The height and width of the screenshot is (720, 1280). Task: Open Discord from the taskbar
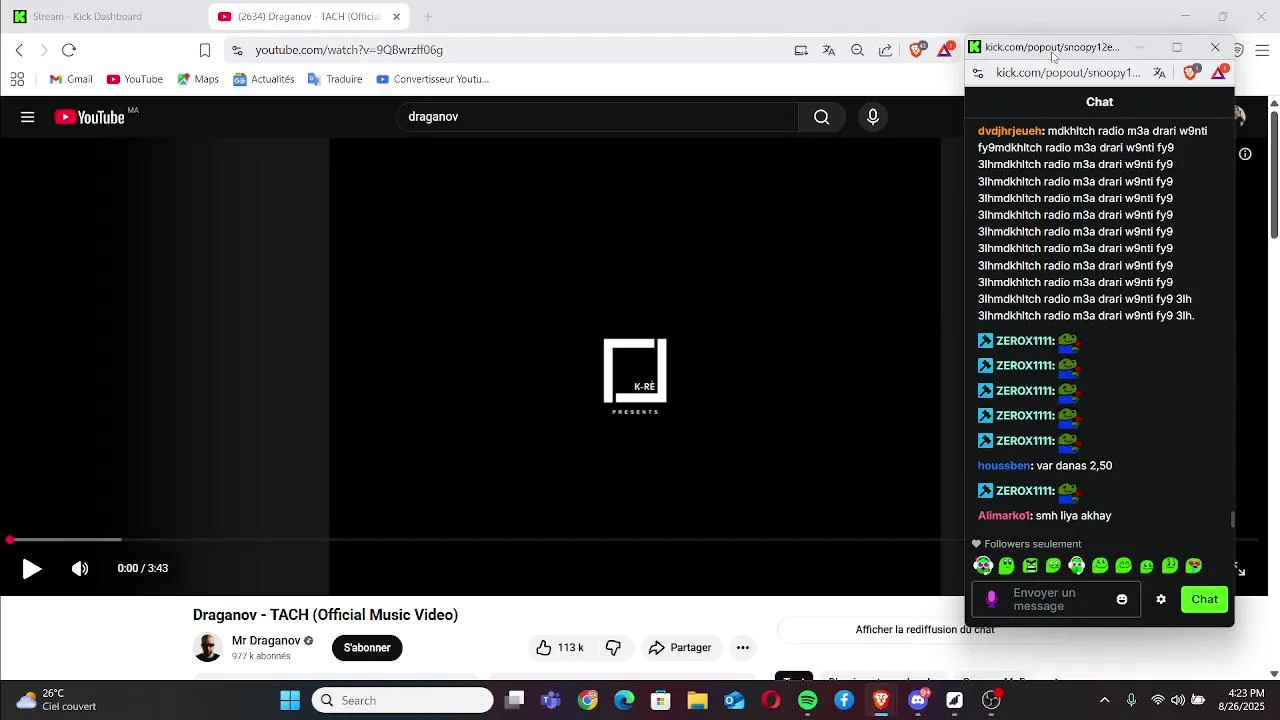click(917, 700)
